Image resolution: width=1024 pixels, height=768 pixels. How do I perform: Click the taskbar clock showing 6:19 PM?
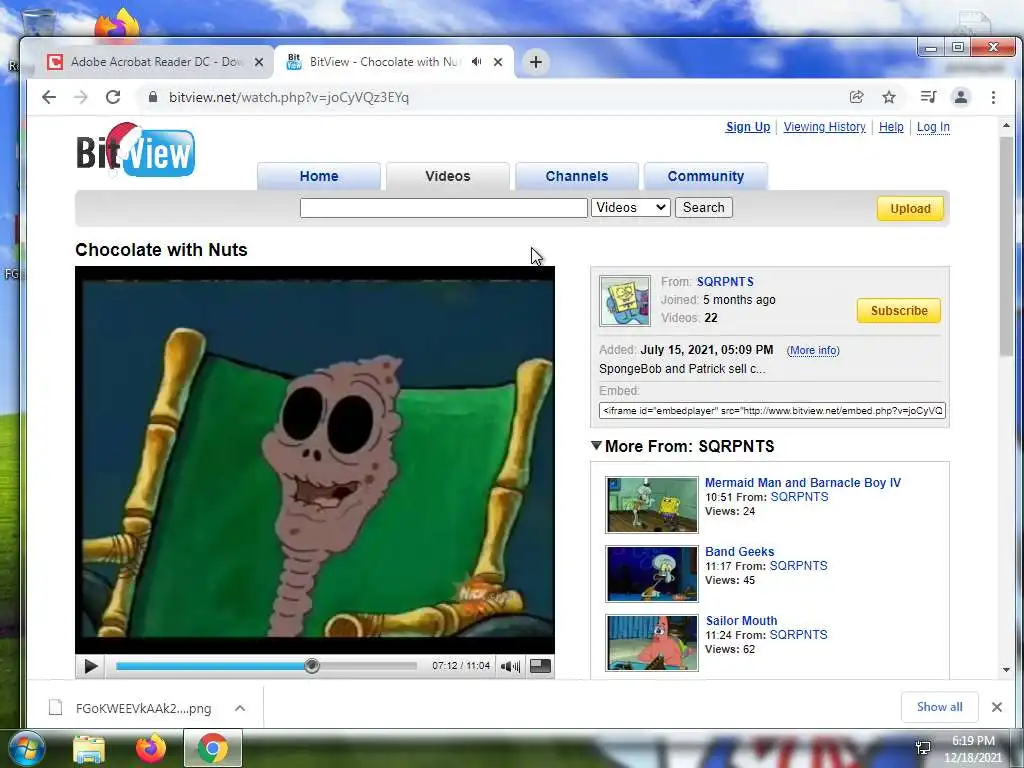coord(973,749)
